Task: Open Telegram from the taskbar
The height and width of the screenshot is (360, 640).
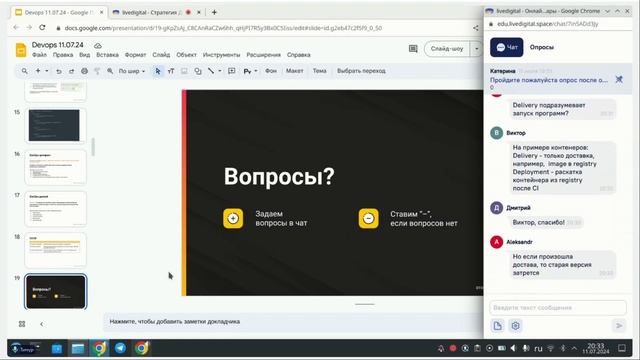Action: pos(120,348)
